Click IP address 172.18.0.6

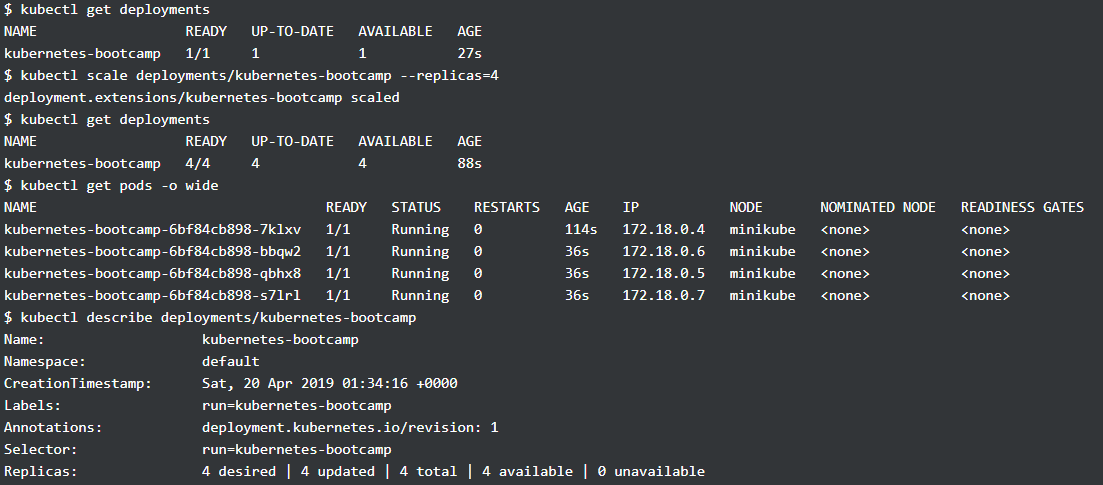click(x=663, y=251)
